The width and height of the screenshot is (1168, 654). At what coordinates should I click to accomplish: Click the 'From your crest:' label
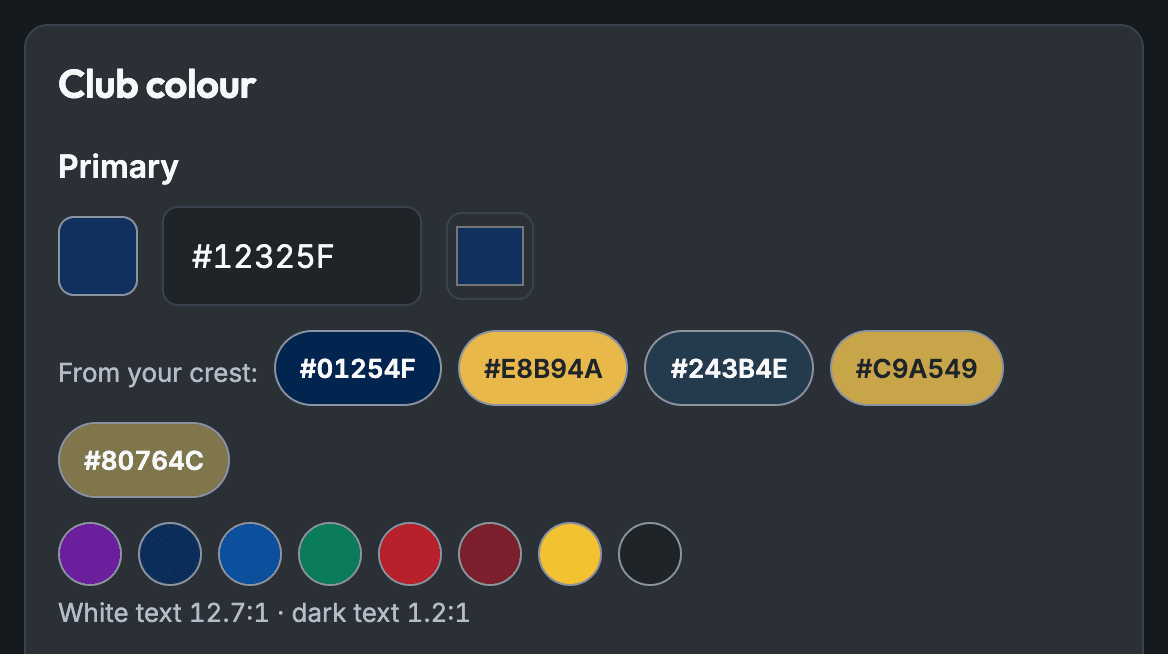point(158,372)
